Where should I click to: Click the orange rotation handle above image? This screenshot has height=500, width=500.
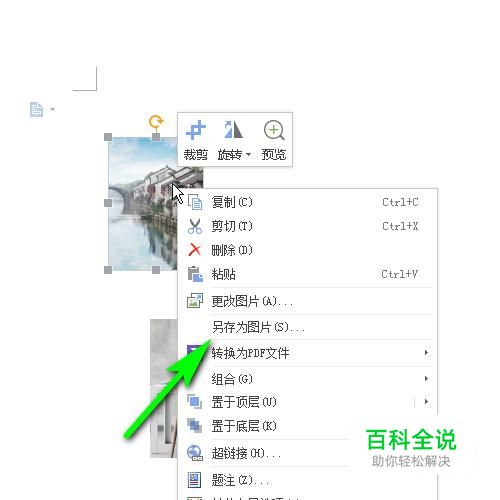(156, 122)
